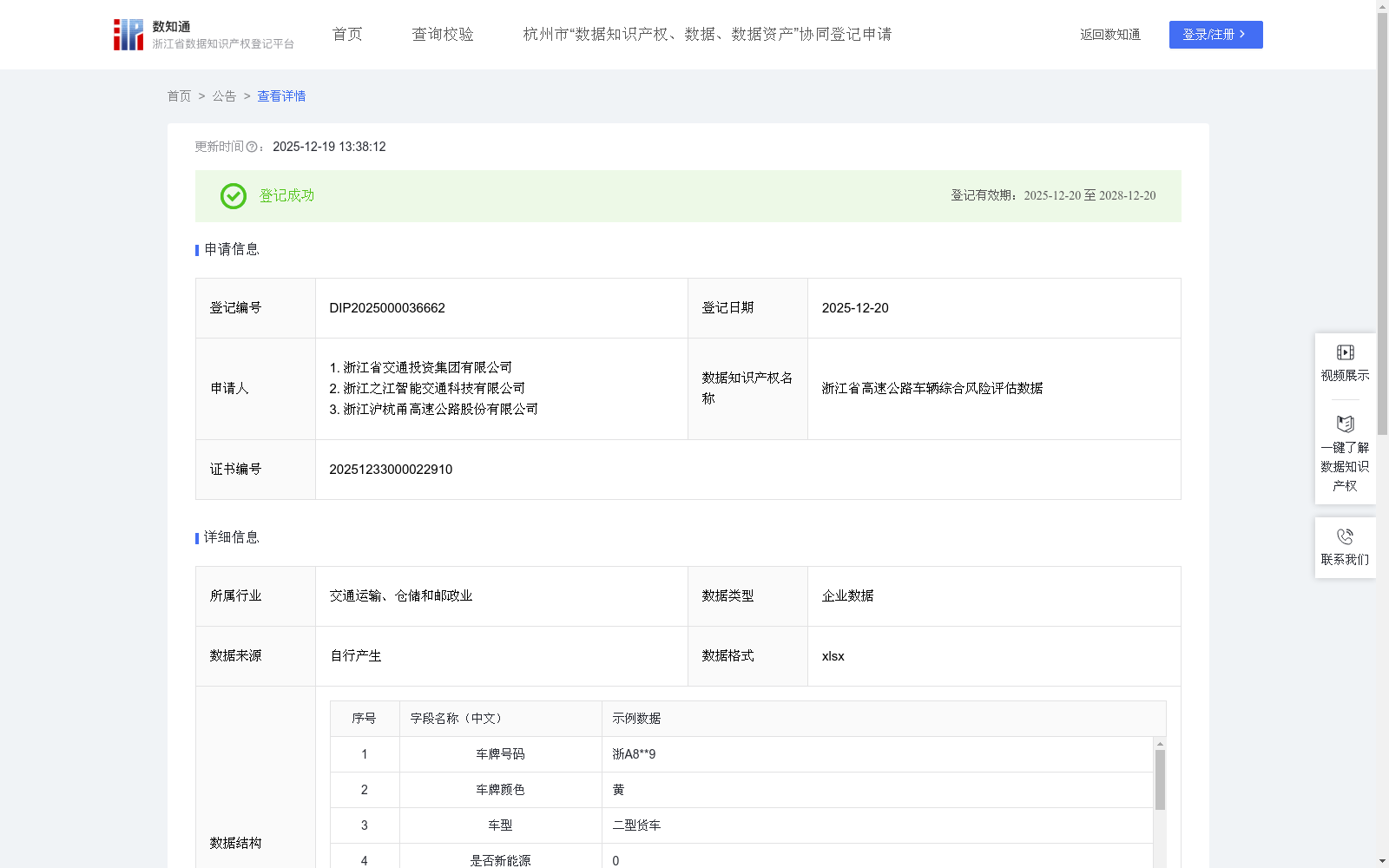Click sample data 浙A8**9
This screenshot has width=1389, height=868.
634,754
